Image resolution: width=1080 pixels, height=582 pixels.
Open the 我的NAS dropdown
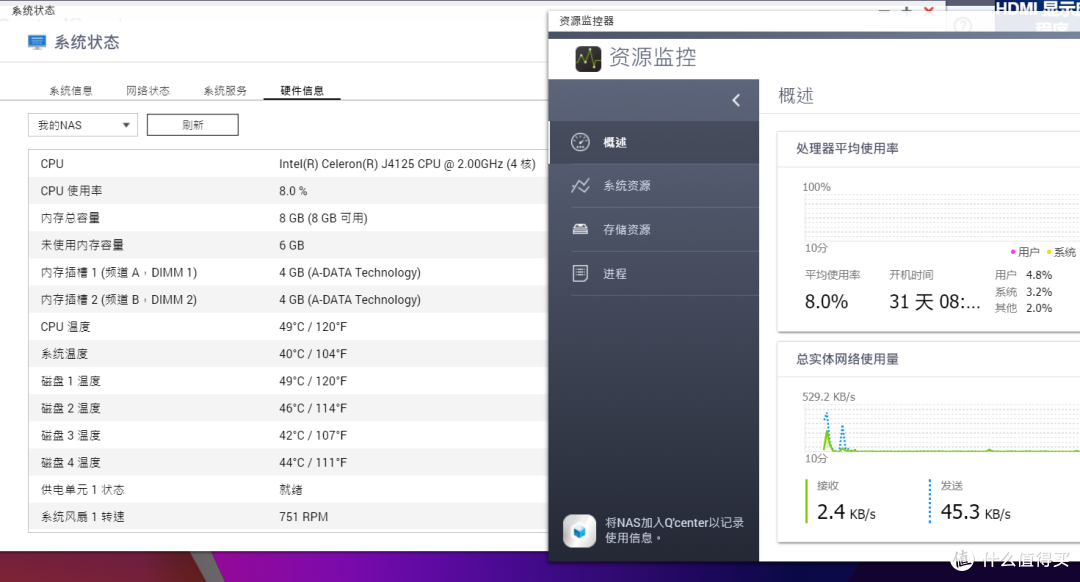[x=83, y=125]
